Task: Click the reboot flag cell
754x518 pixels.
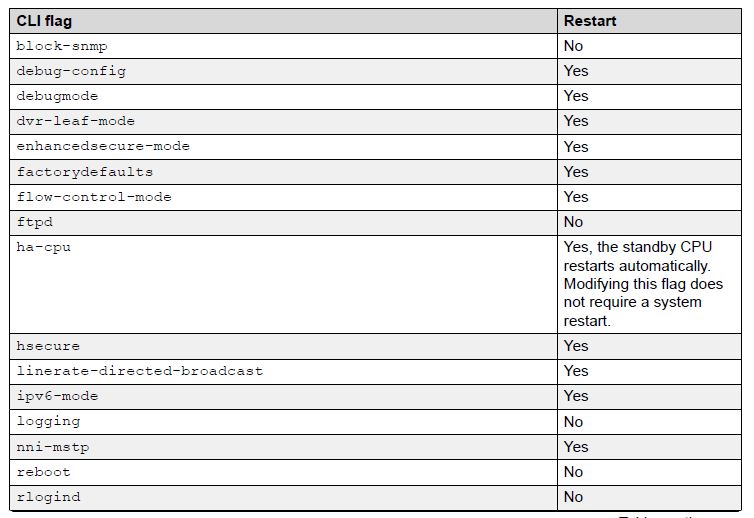Action: point(43,472)
